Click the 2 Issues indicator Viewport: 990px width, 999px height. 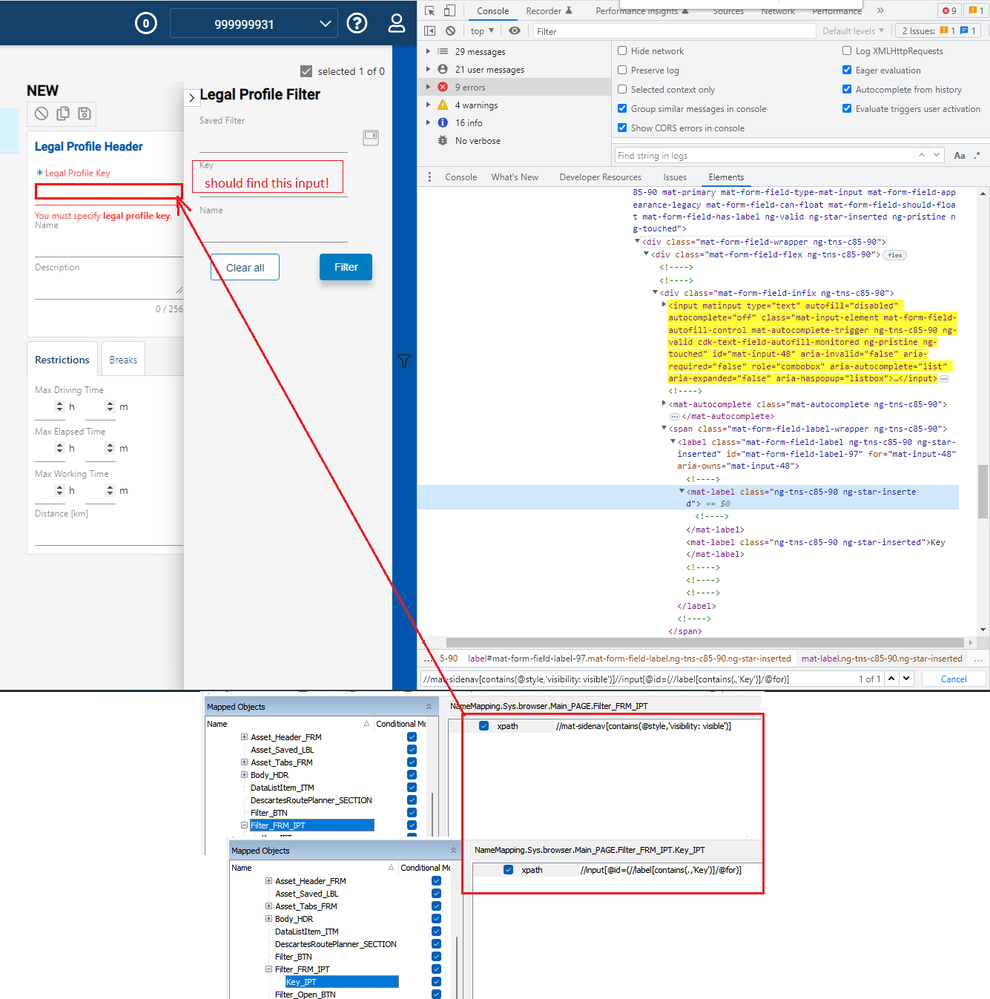(x=939, y=31)
